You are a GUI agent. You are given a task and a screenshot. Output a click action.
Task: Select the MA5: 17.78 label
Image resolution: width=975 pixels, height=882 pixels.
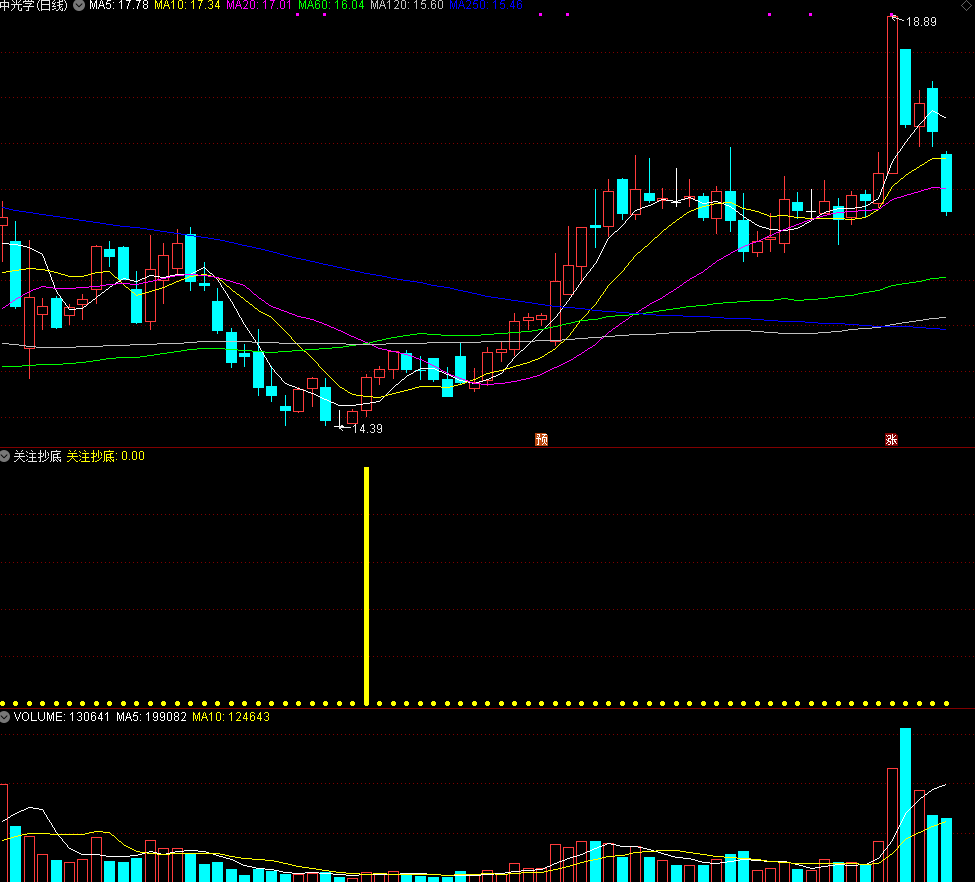pos(119,6)
